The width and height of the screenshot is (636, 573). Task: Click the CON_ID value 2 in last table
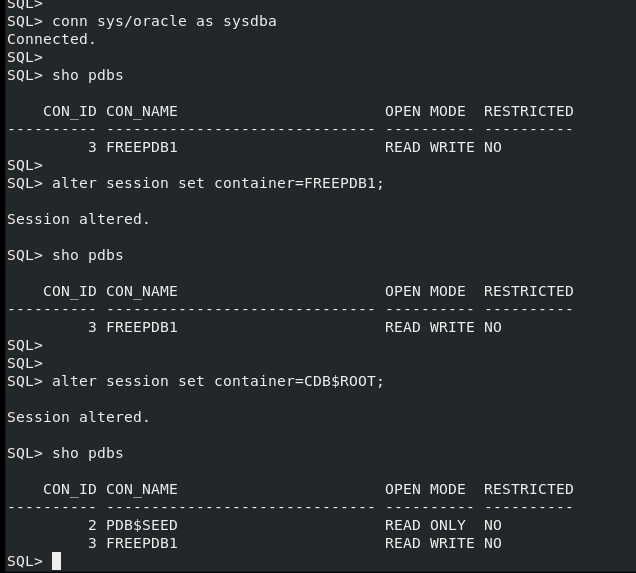92,525
